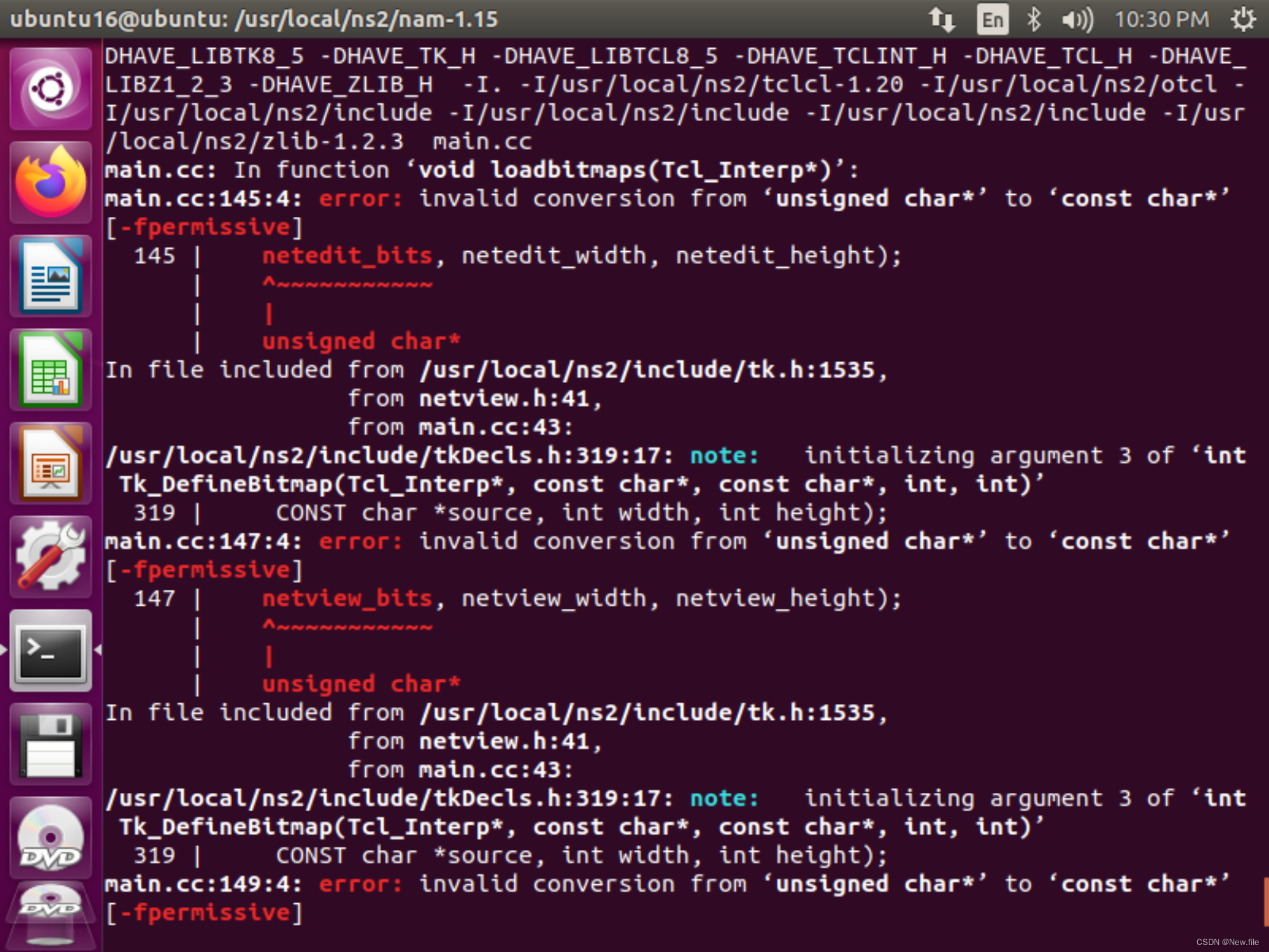The height and width of the screenshot is (952, 1269).
Task: Open the upper DVD disc icon
Action: tap(50, 838)
